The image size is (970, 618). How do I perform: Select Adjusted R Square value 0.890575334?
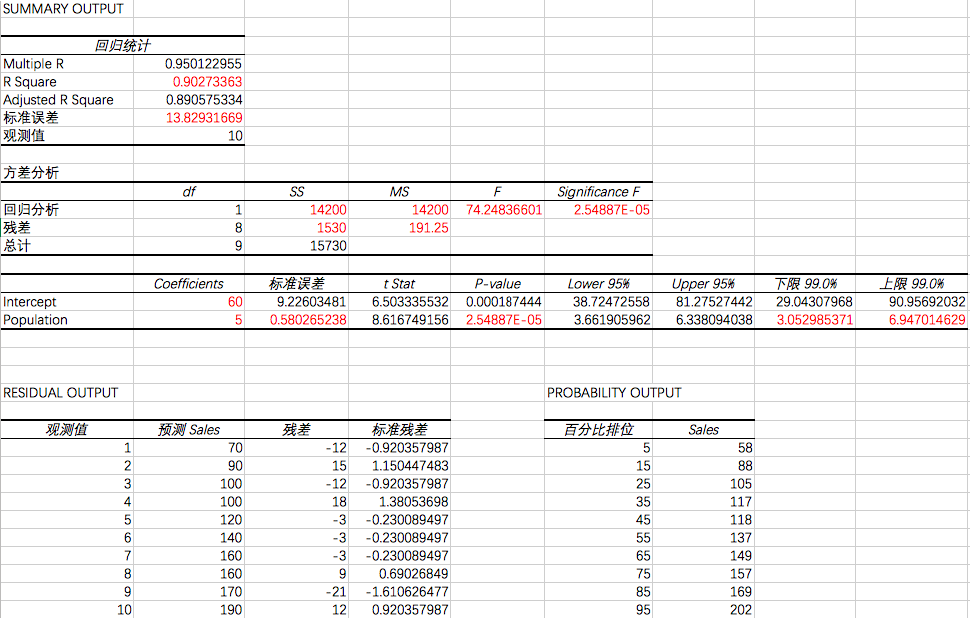tap(204, 100)
